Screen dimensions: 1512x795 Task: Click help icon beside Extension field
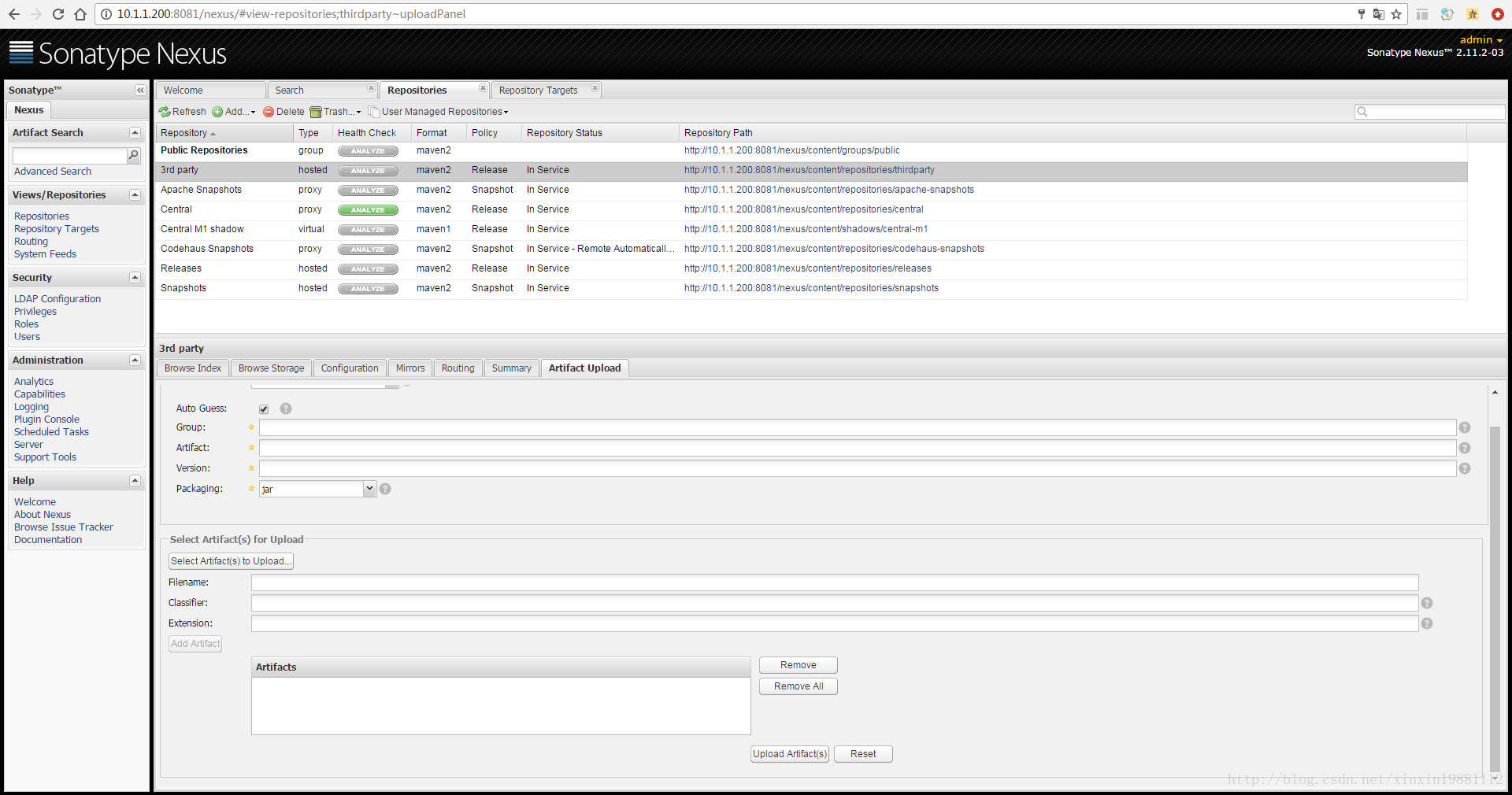(x=1427, y=623)
